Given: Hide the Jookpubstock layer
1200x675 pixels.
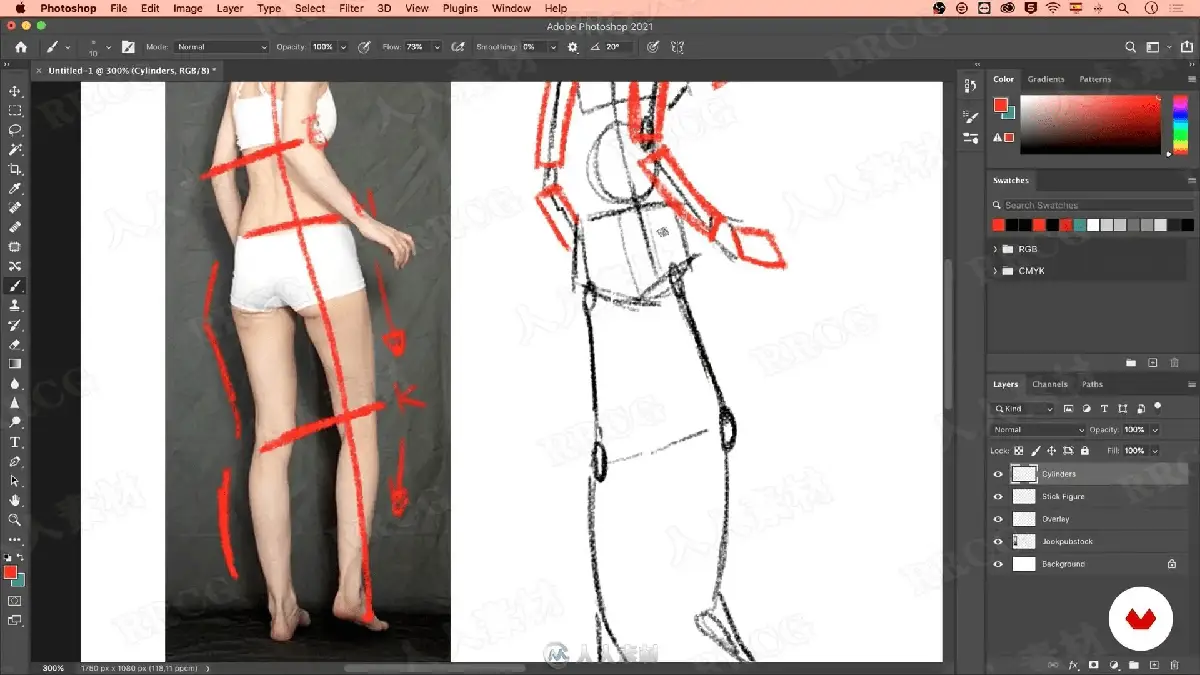Looking at the screenshot, I should tap(998, 542).
